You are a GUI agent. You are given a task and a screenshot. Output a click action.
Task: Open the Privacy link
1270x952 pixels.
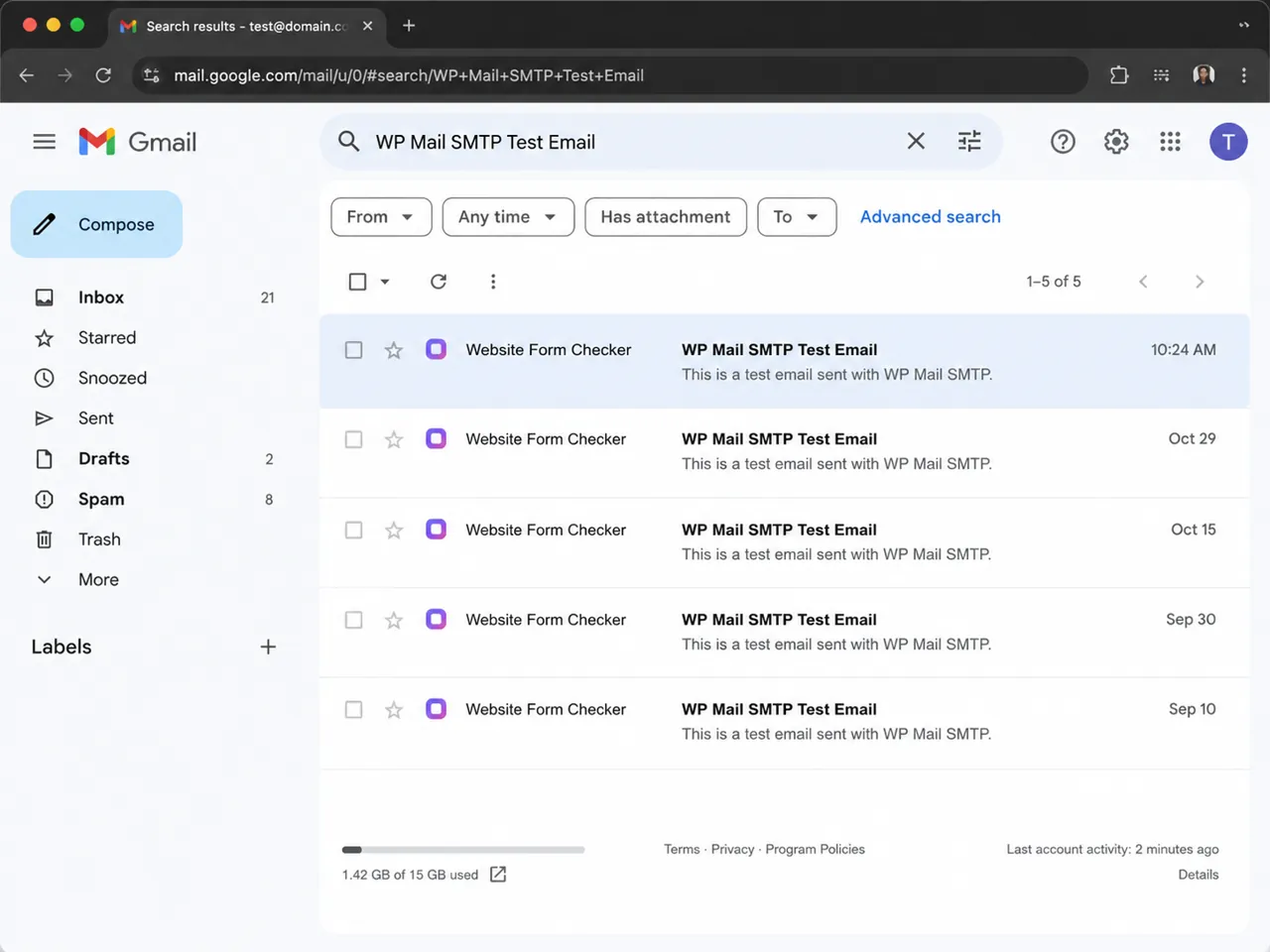coord(732,850)
